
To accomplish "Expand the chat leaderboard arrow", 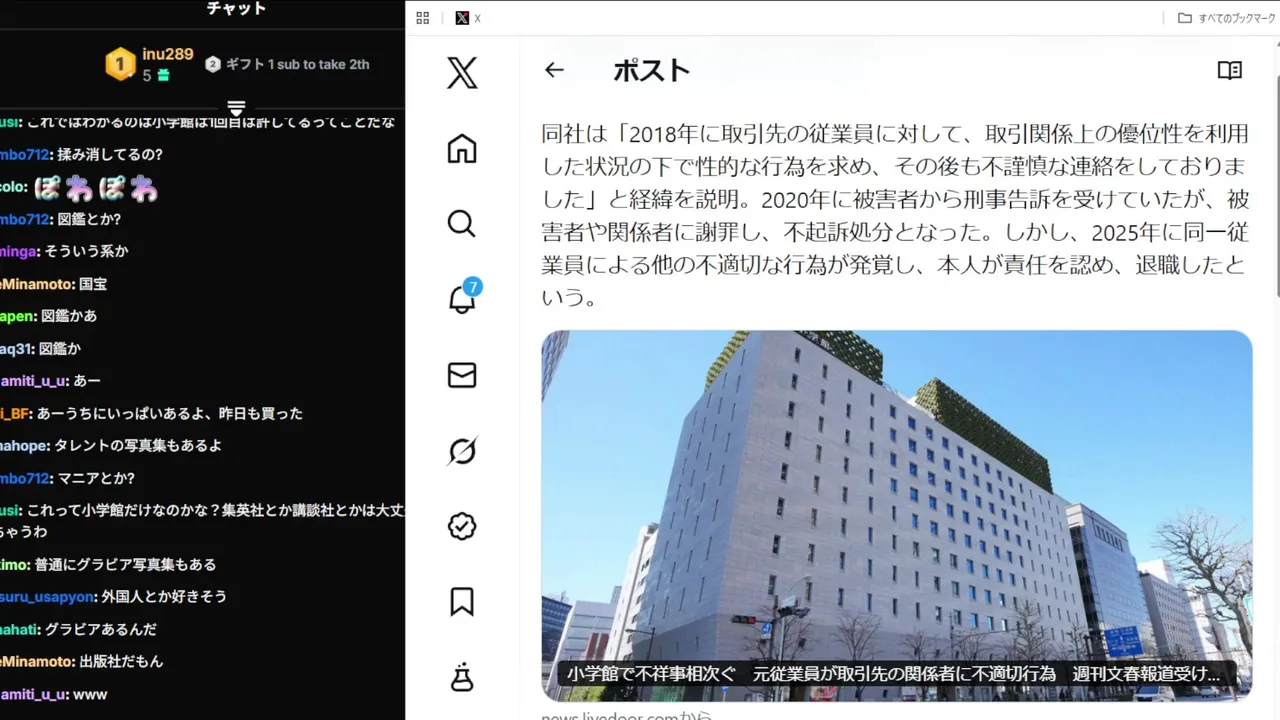I will click(236, 107).
